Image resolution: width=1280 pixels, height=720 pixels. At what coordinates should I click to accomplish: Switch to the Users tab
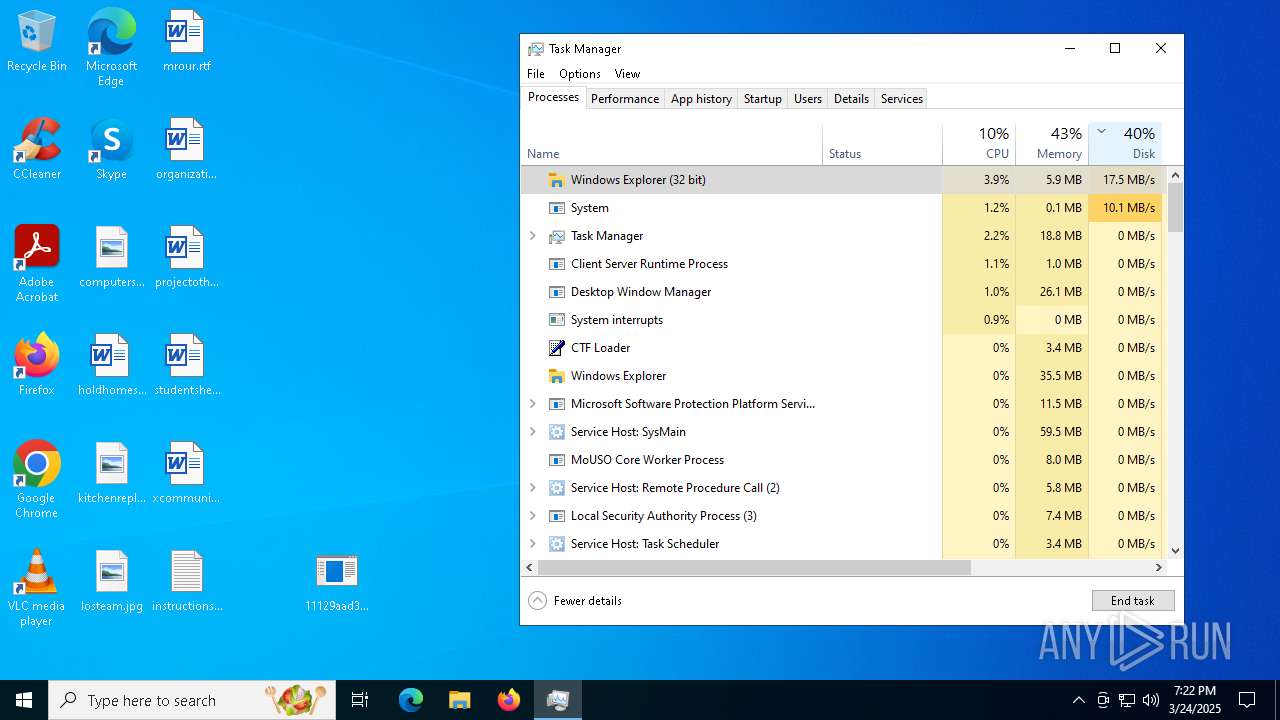click(x=808, y=98)
